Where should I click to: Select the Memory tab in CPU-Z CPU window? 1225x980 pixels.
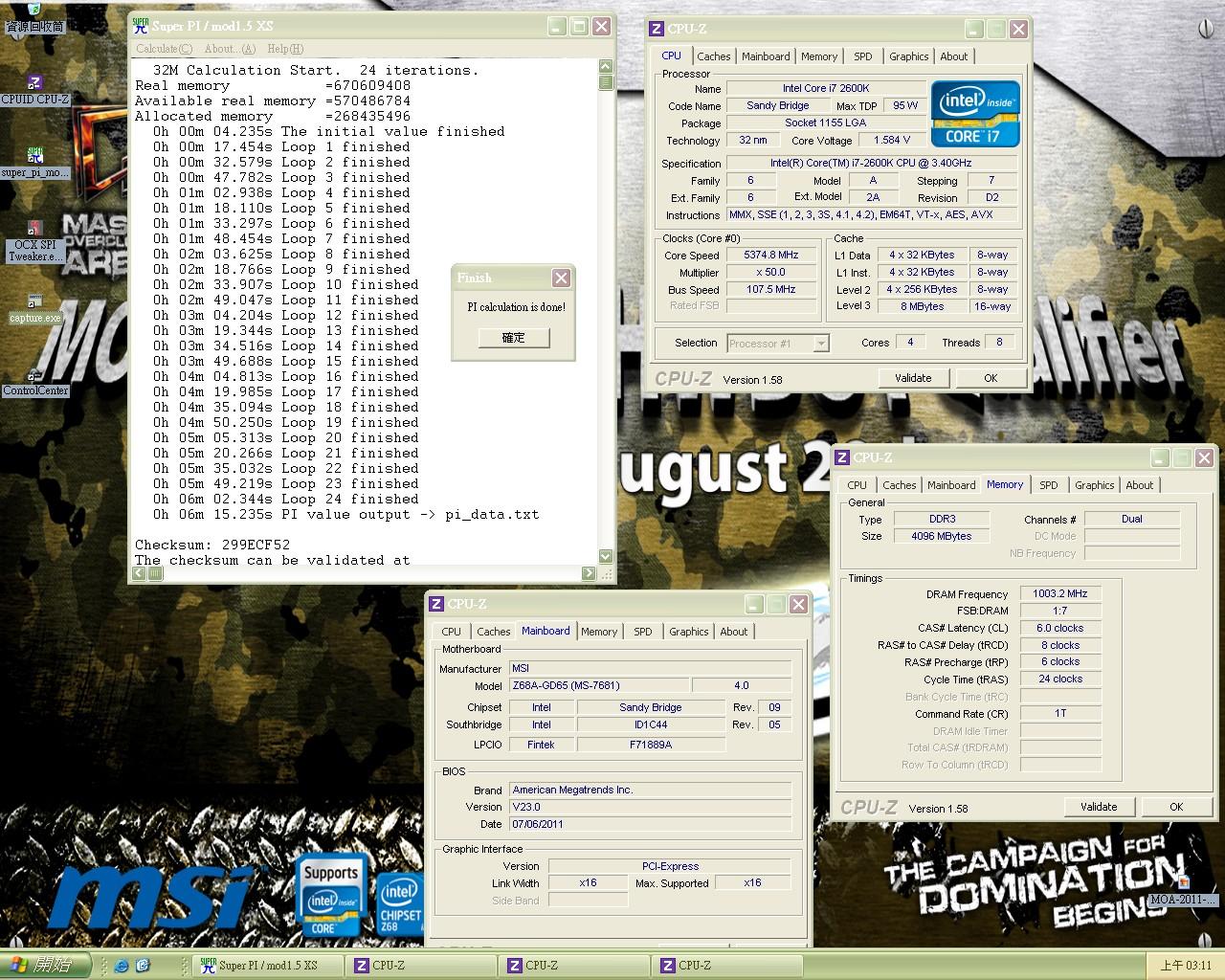(x=819, y=56)
